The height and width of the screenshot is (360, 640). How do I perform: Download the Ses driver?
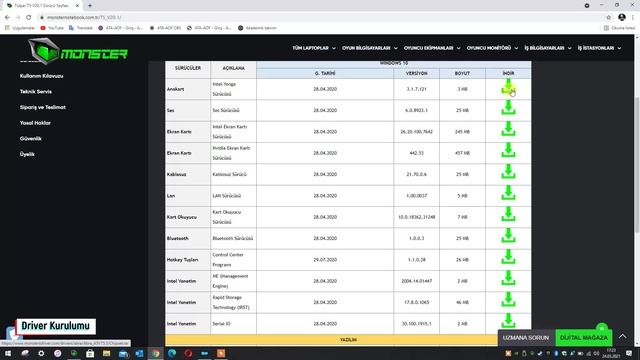pos(508,108)
